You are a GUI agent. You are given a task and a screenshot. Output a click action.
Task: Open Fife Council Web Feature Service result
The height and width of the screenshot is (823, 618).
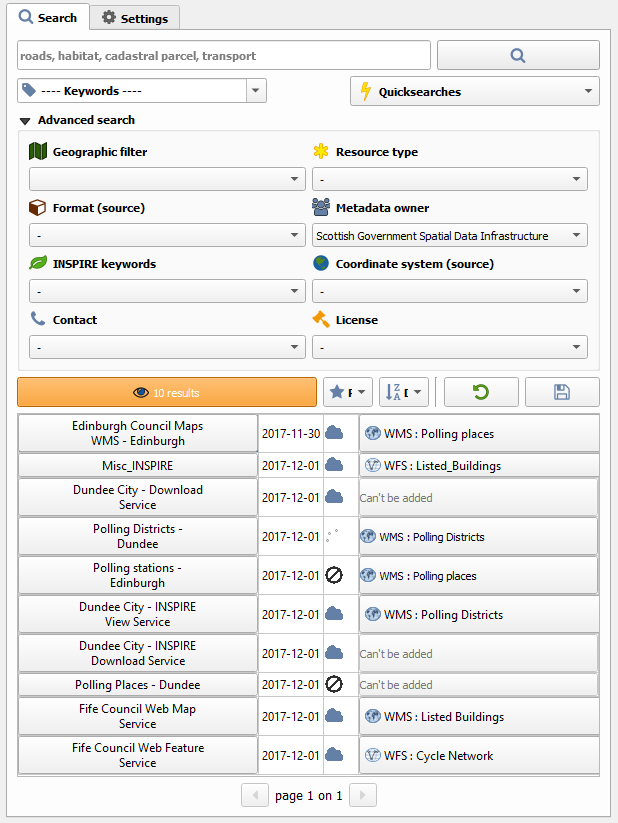[138, 755]
